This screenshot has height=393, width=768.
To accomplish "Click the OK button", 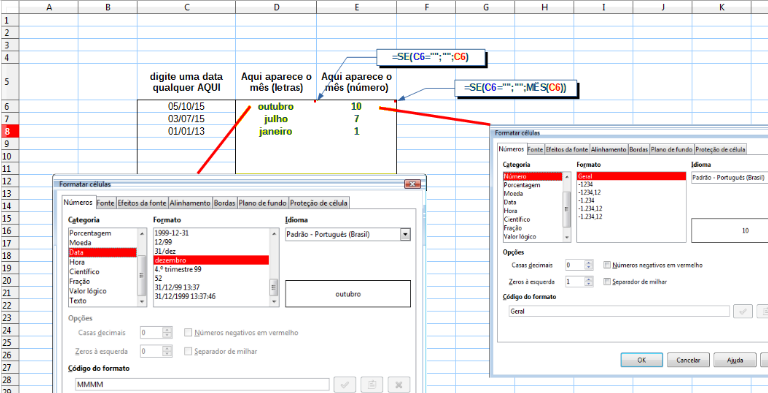I will [641, 360].
